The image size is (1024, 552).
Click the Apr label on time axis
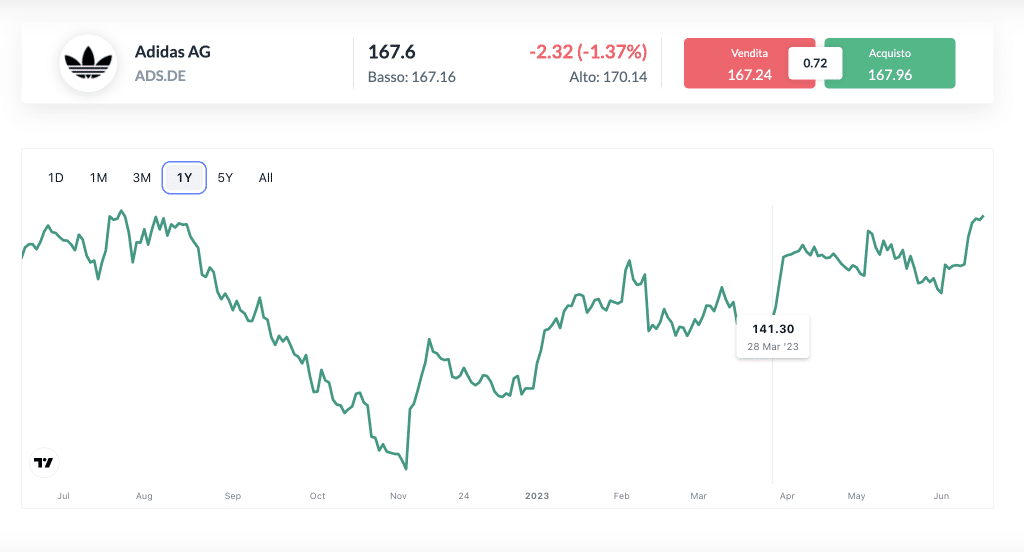788,496
